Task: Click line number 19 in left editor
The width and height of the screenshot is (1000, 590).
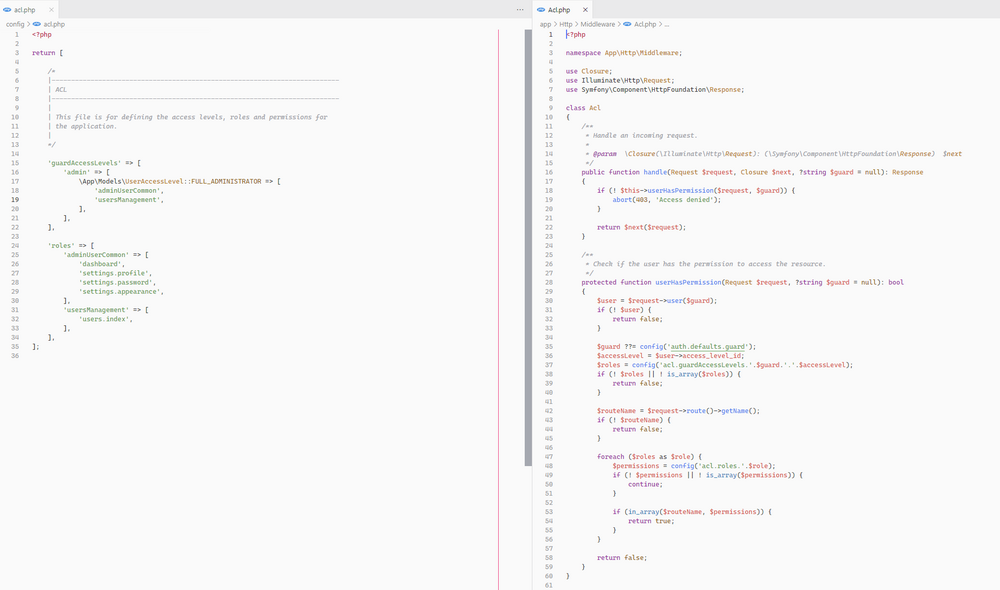Action: [x=15, y=200]
